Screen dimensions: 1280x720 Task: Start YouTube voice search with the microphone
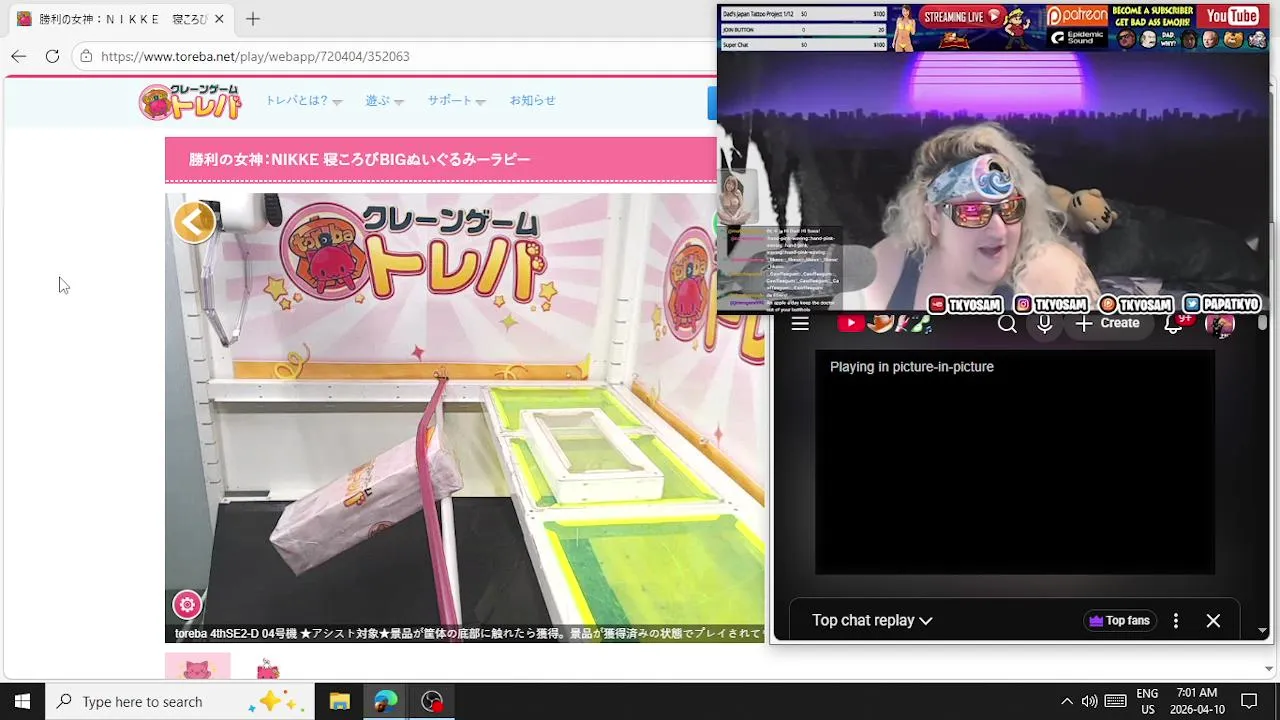(x=1044, y=323)
